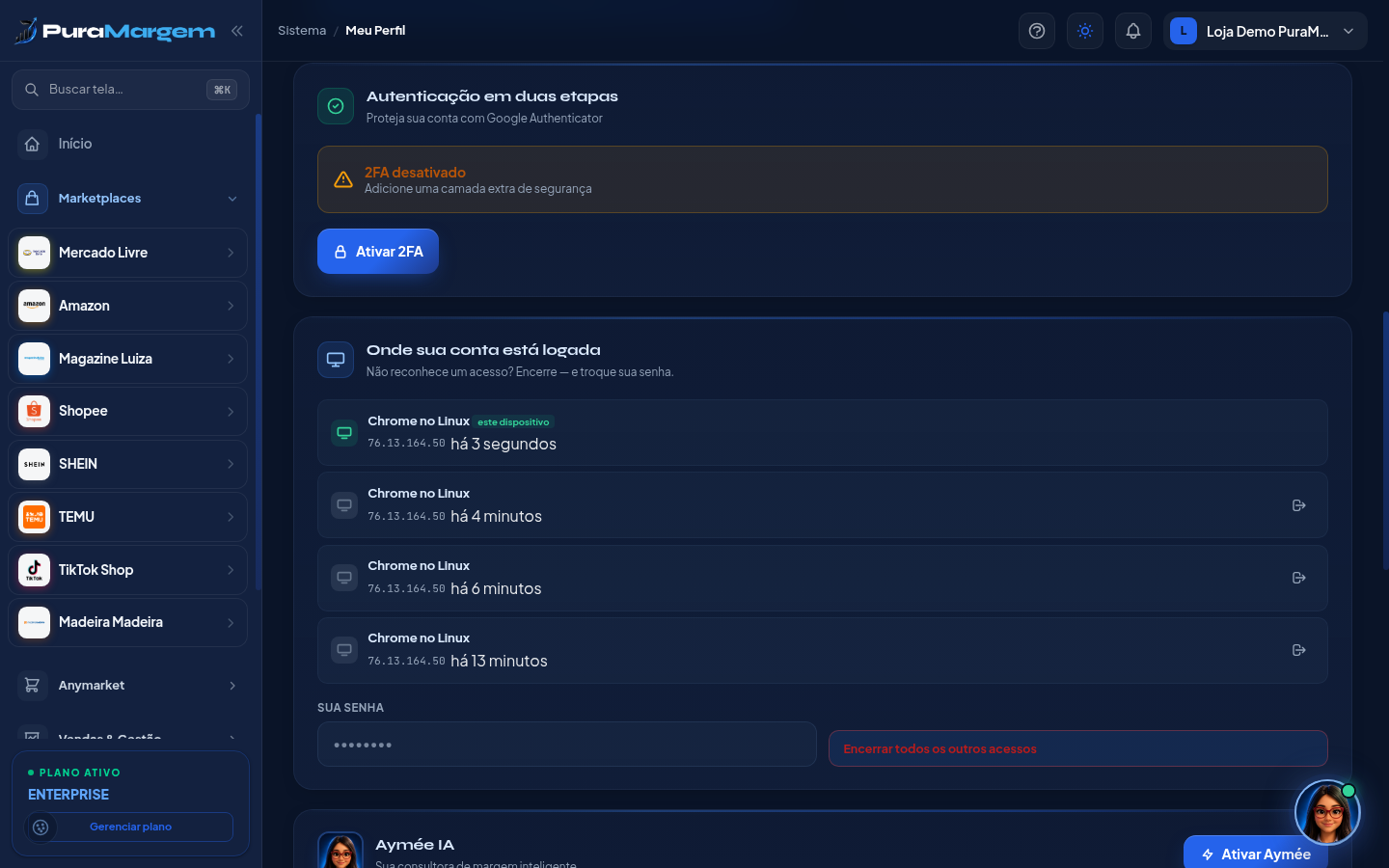This screenshot has height=868, width=1389.
Task: Click the Magazine Luiza logo icon
Action: (34, 359)
